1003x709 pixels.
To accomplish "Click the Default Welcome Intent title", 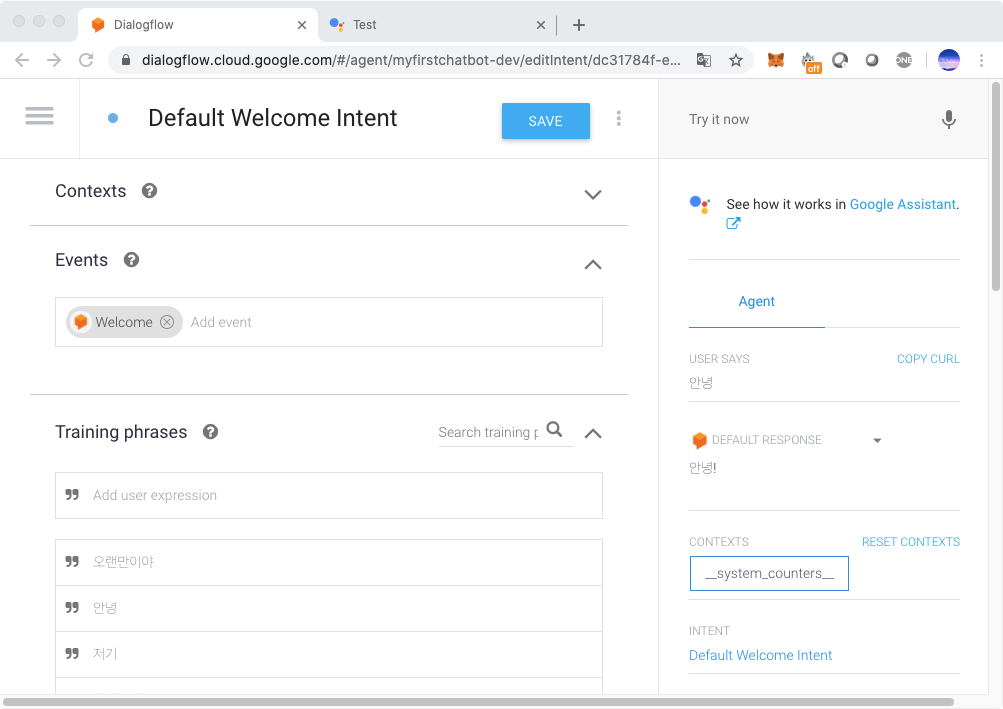I will tap(272, 118).
